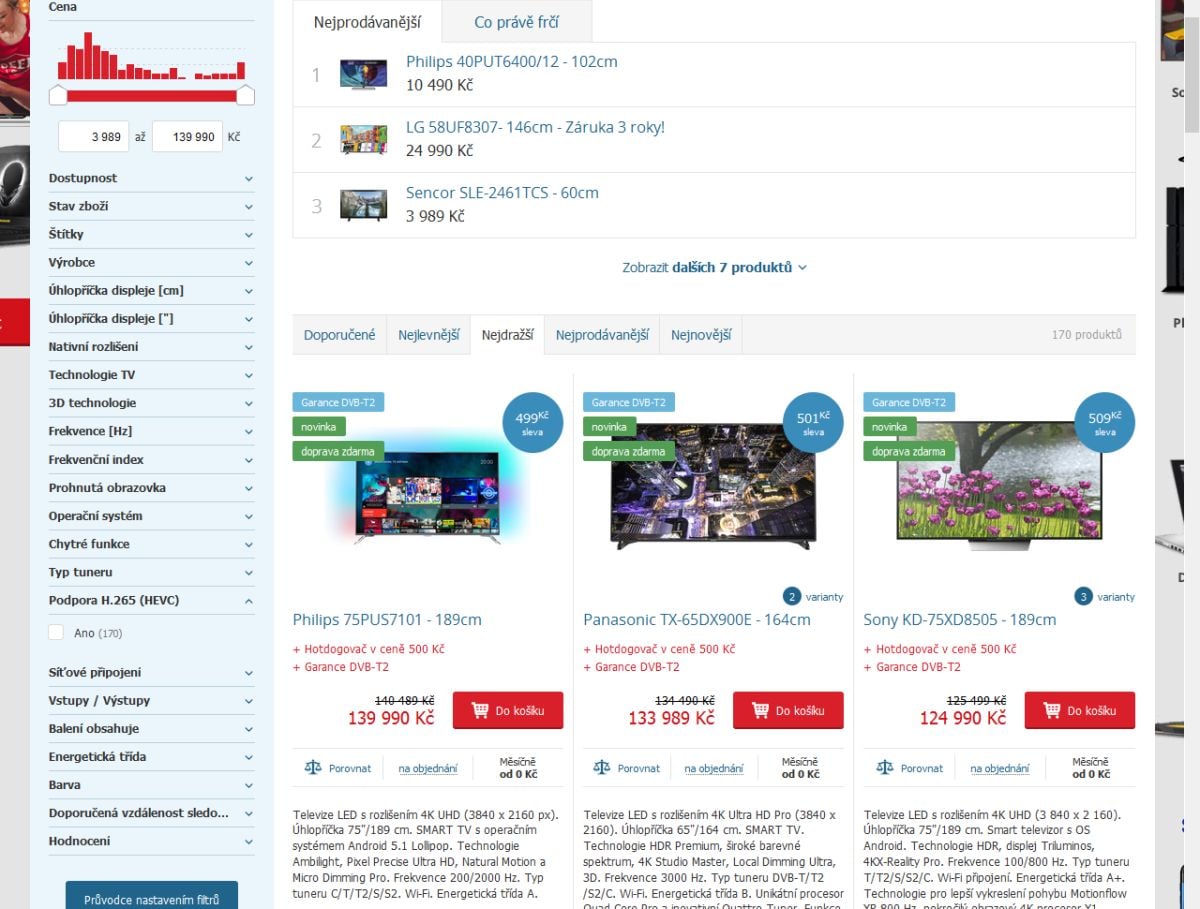Screen dimensions: 1200x909
Task: Click the red price range slider bar
Action: point(151,96)
